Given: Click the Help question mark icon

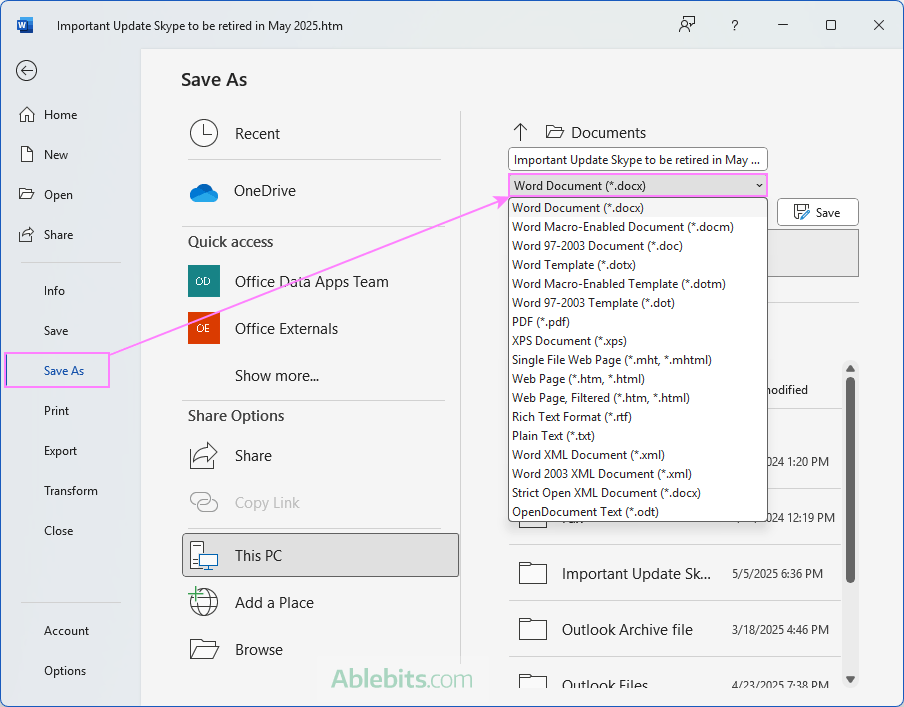Looking at the screenshot, I should (735, 25).
